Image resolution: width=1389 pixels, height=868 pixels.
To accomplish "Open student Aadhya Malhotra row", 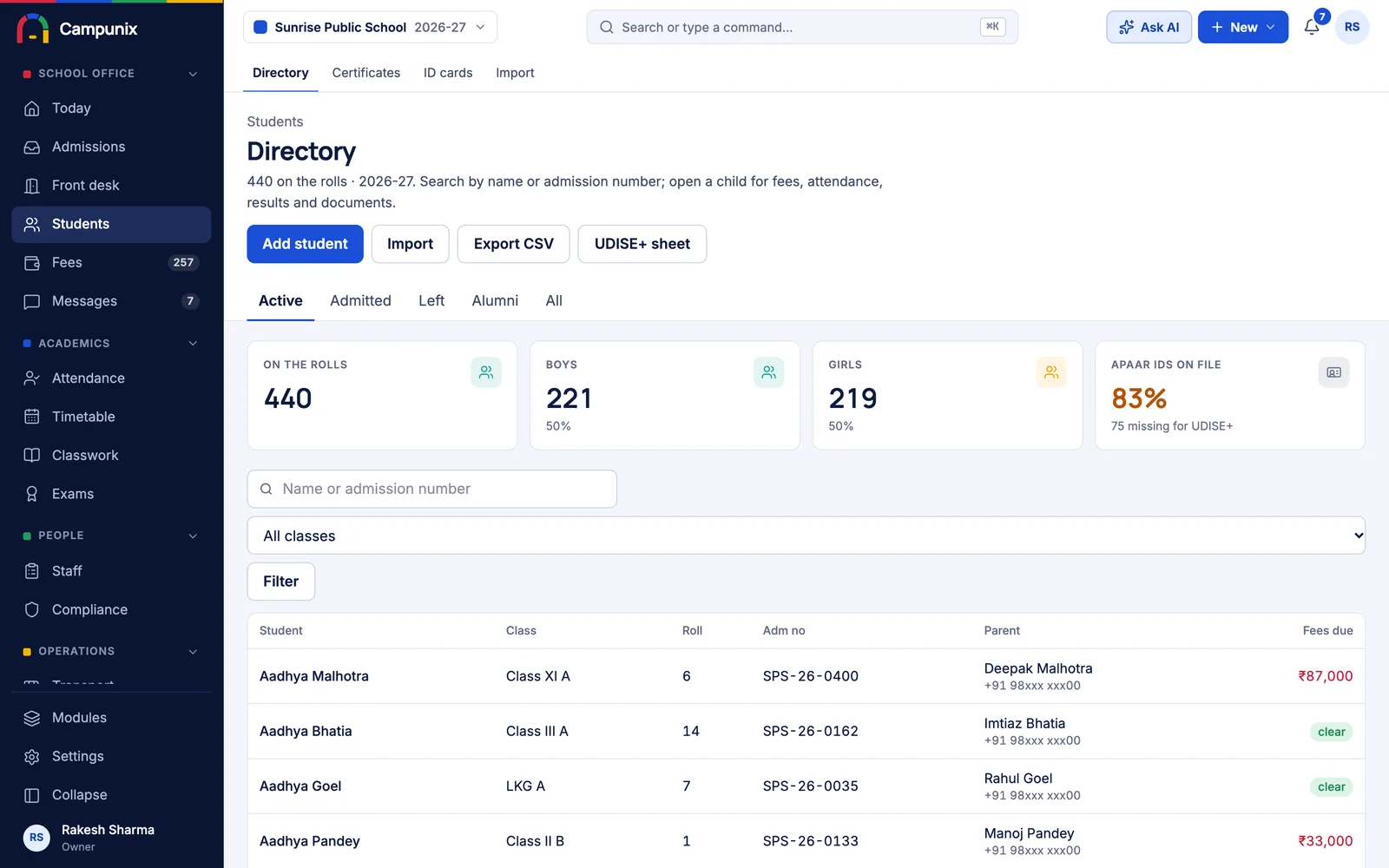I will [x=806, y=676].
